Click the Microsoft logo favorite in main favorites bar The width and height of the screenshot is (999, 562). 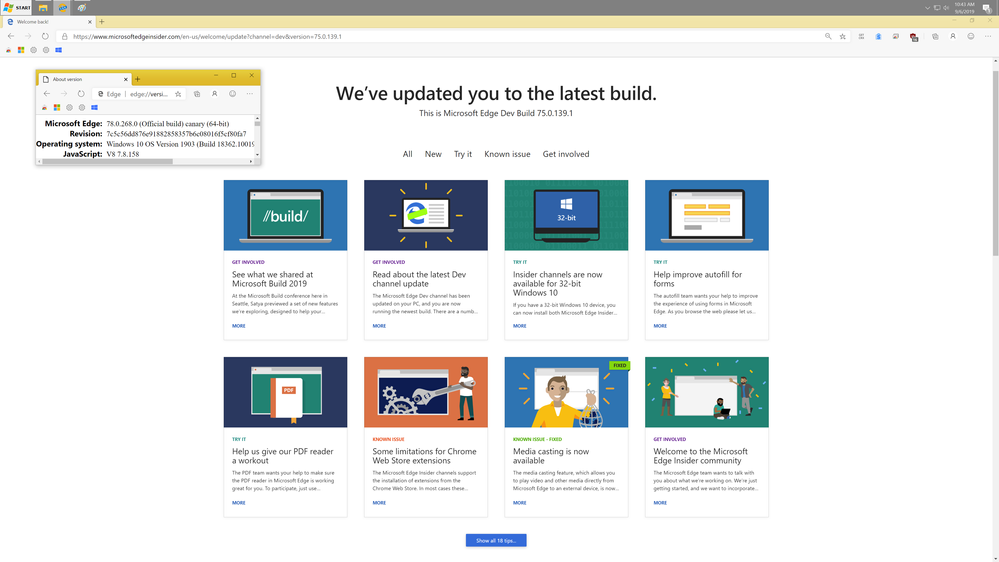coord(21,50)
